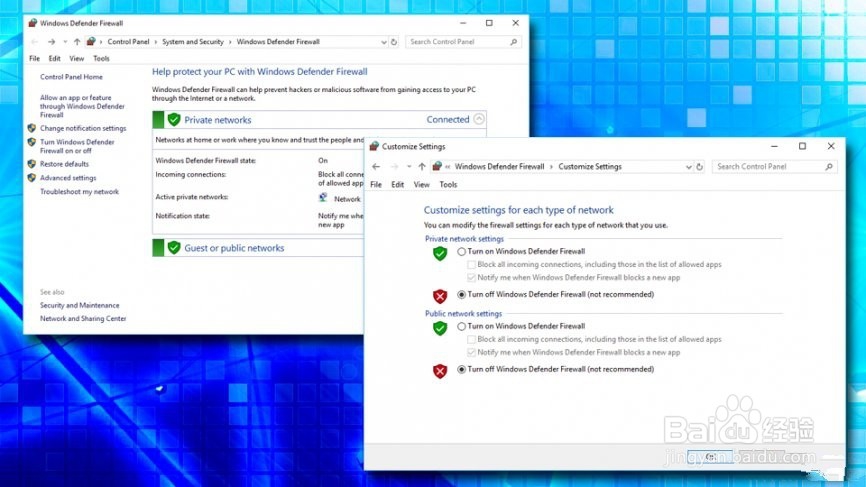Click Control Panel icon in Firewall address bar
This screenshot has height=487, width=866.
91,41
